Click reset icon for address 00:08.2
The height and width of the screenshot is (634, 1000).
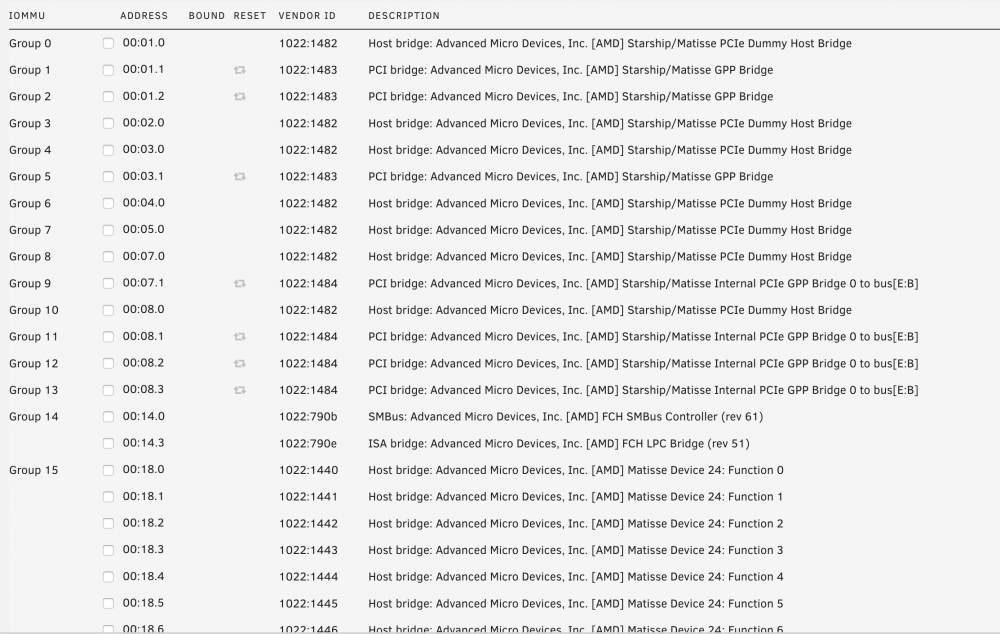(x=240, y=364)
